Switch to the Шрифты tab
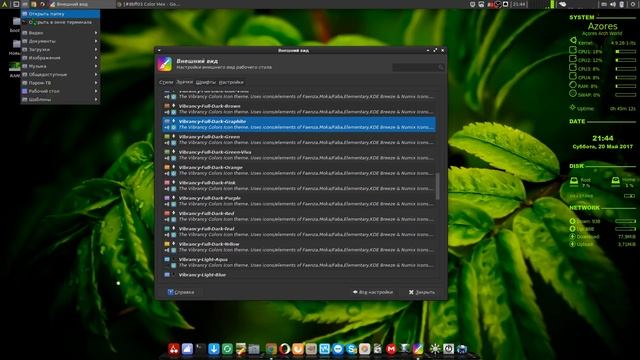 [206, 82]
